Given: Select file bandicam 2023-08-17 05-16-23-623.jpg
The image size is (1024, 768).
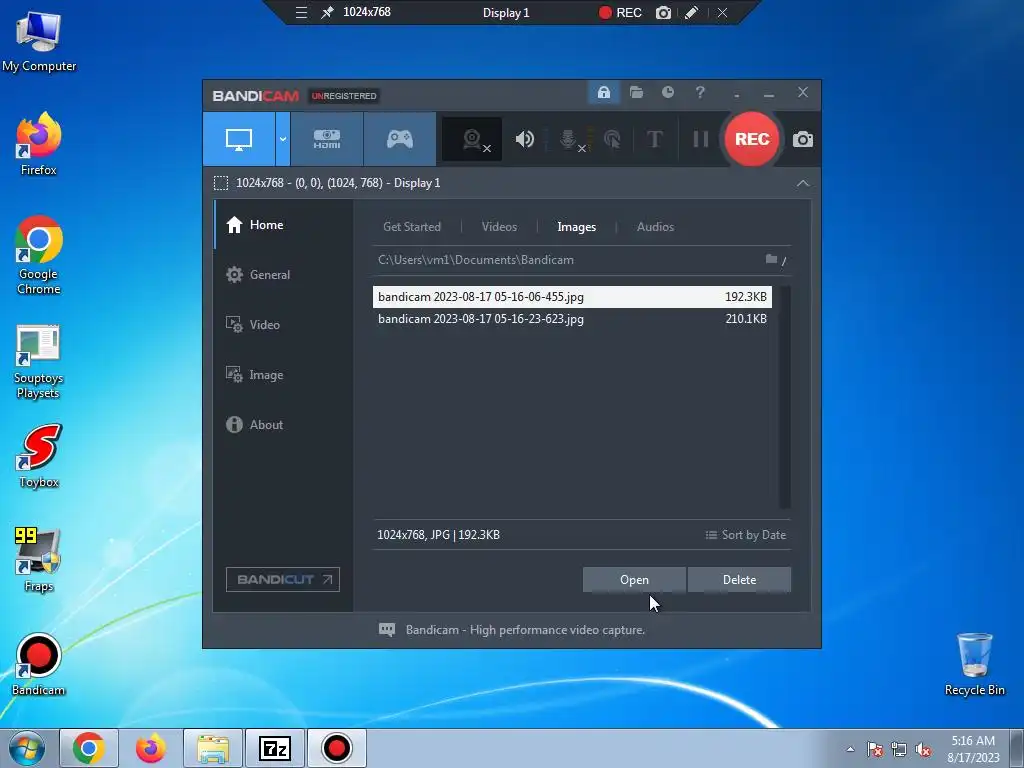Looking at the screenshot, I should (572, 319).
